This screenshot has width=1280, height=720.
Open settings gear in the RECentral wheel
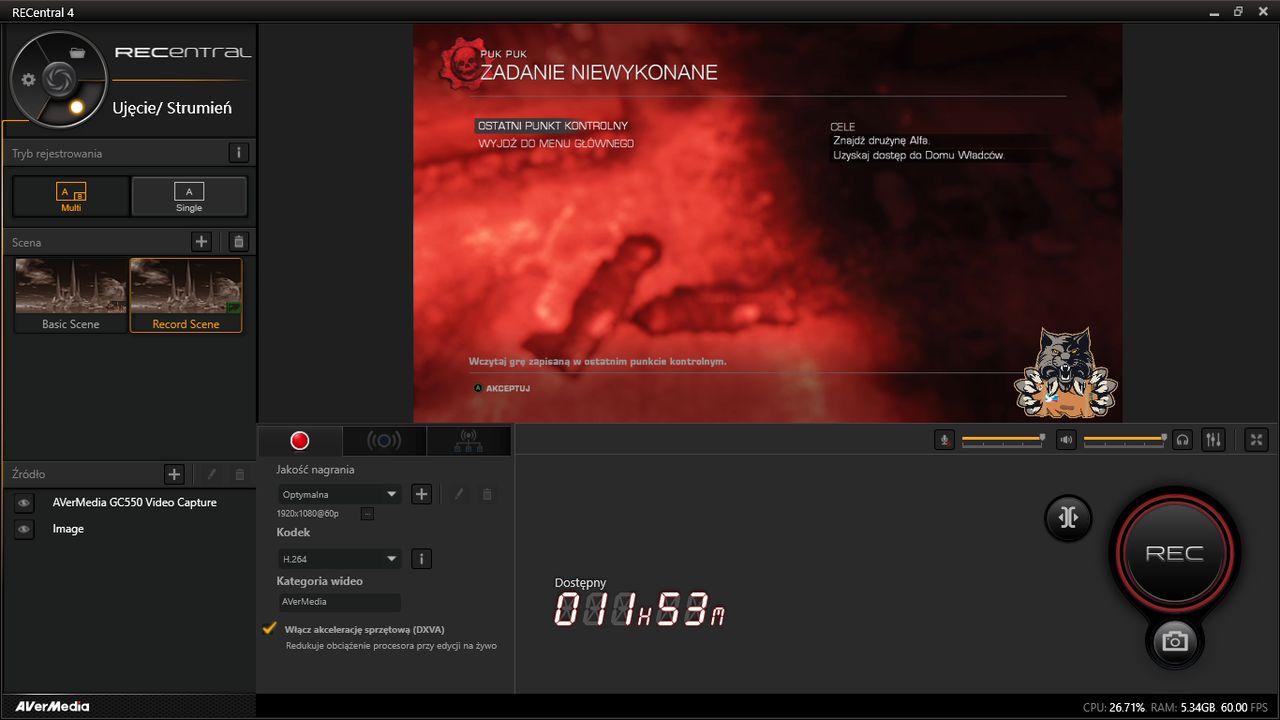point(28,79)
